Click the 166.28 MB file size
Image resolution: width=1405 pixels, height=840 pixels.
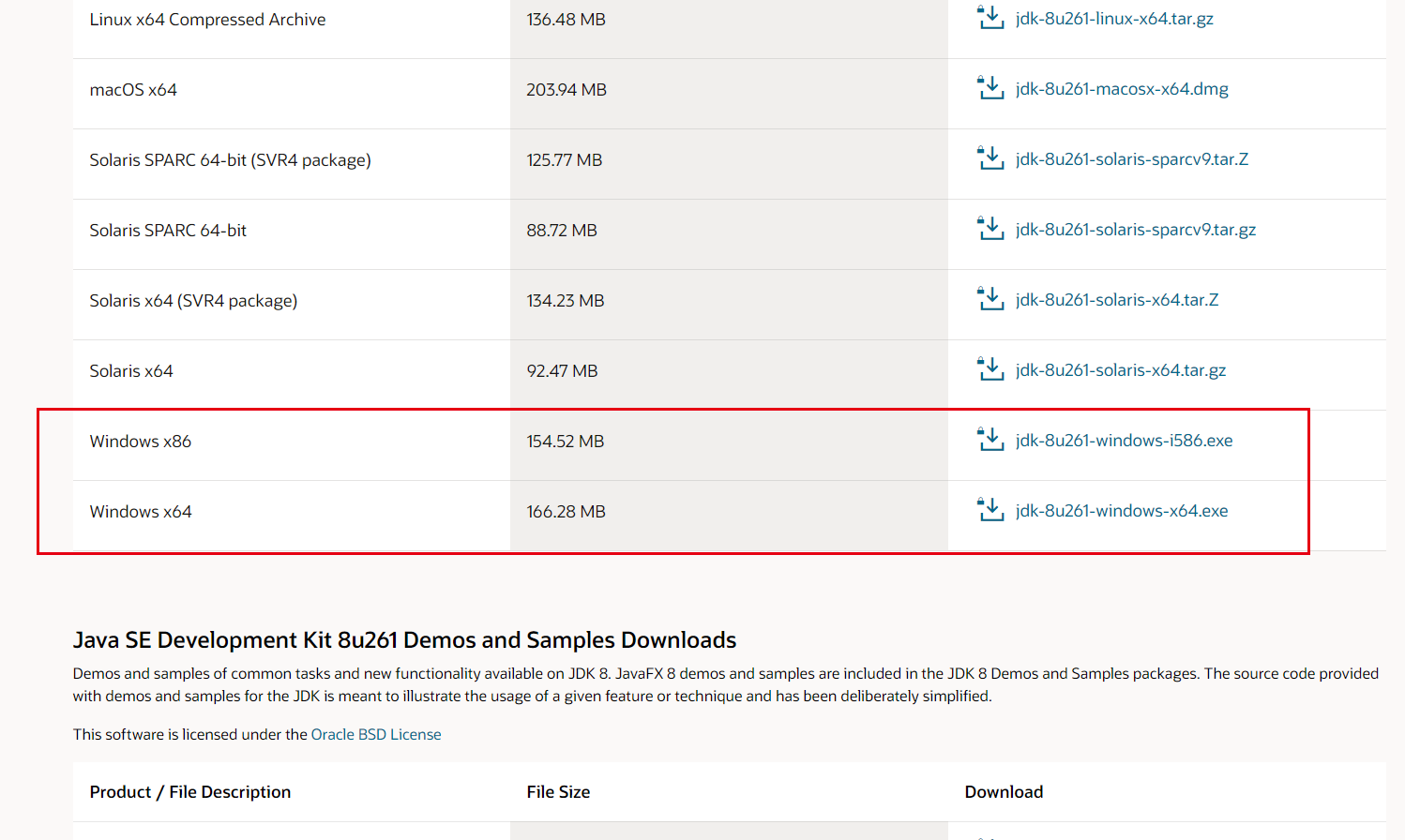click(566, 512)
